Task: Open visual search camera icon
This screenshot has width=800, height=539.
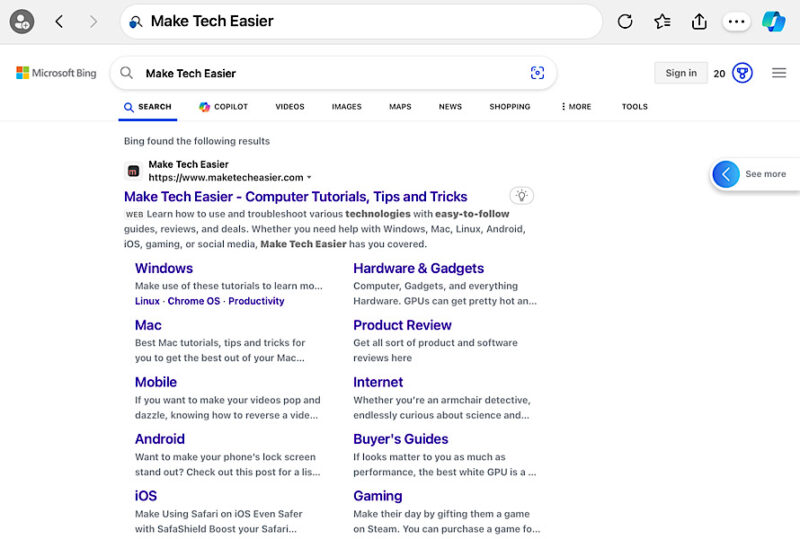Action: [x=537, y=73]
